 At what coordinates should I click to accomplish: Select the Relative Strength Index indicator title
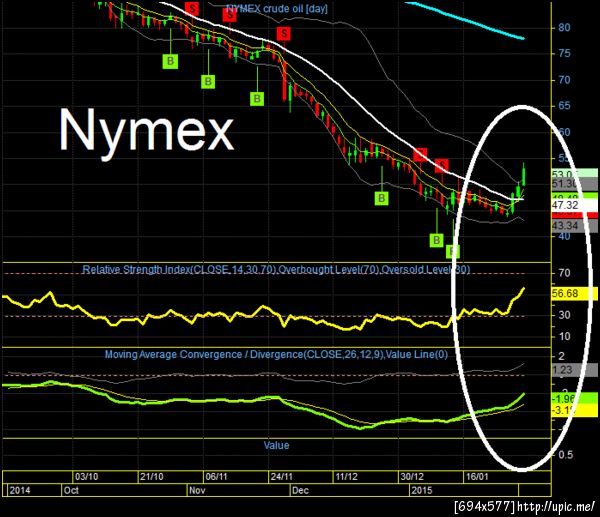tap(276, 269)
